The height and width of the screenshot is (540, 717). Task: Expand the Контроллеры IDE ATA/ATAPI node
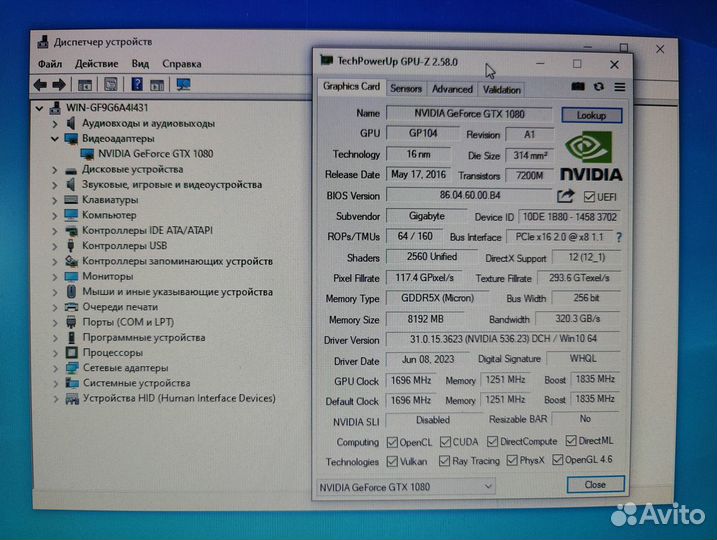pyautogui.click(x=54, y=231)
